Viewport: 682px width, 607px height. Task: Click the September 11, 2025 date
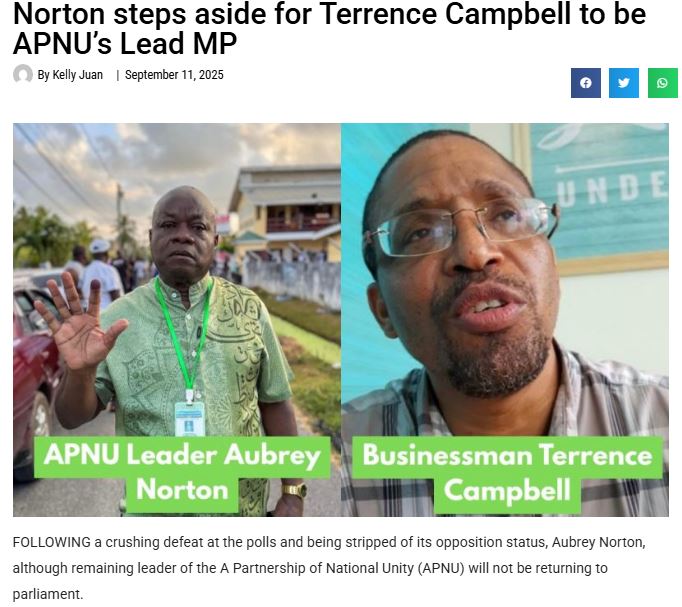point(174,75)
